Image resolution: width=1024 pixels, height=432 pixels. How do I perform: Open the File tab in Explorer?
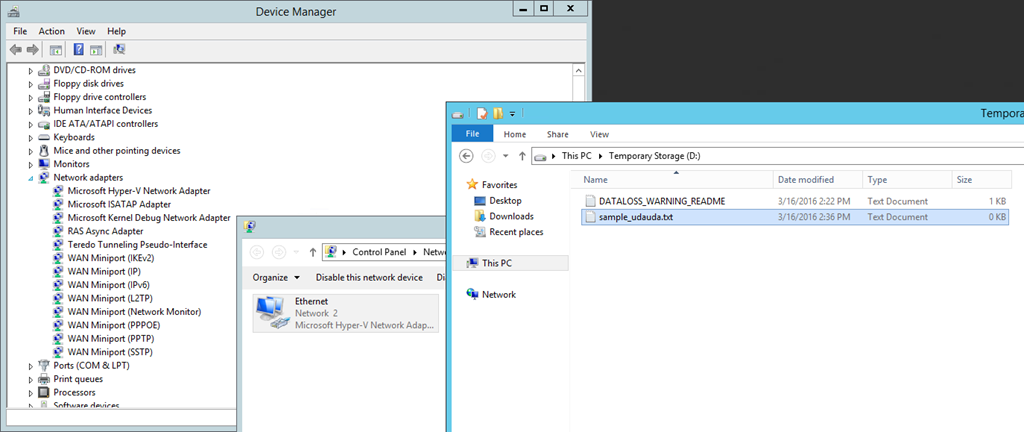(x=472, y=134)
